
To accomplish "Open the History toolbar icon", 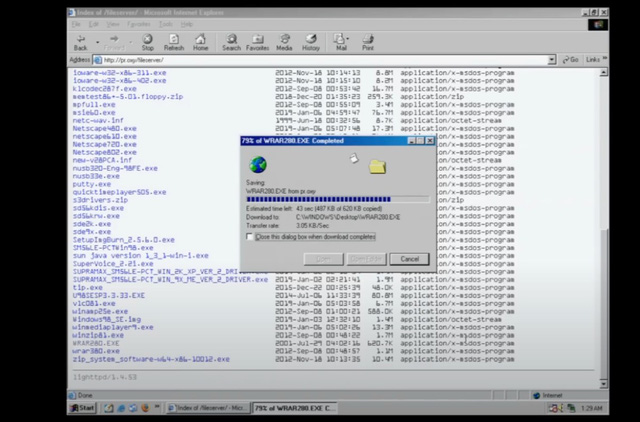I will pos(311,40).
